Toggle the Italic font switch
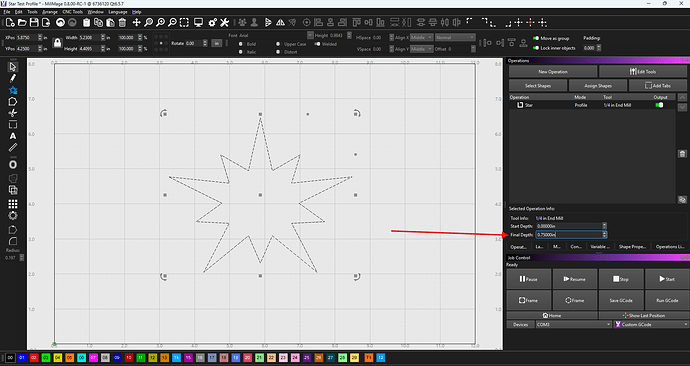Viewport: 690px width, 366px height. 241,52
